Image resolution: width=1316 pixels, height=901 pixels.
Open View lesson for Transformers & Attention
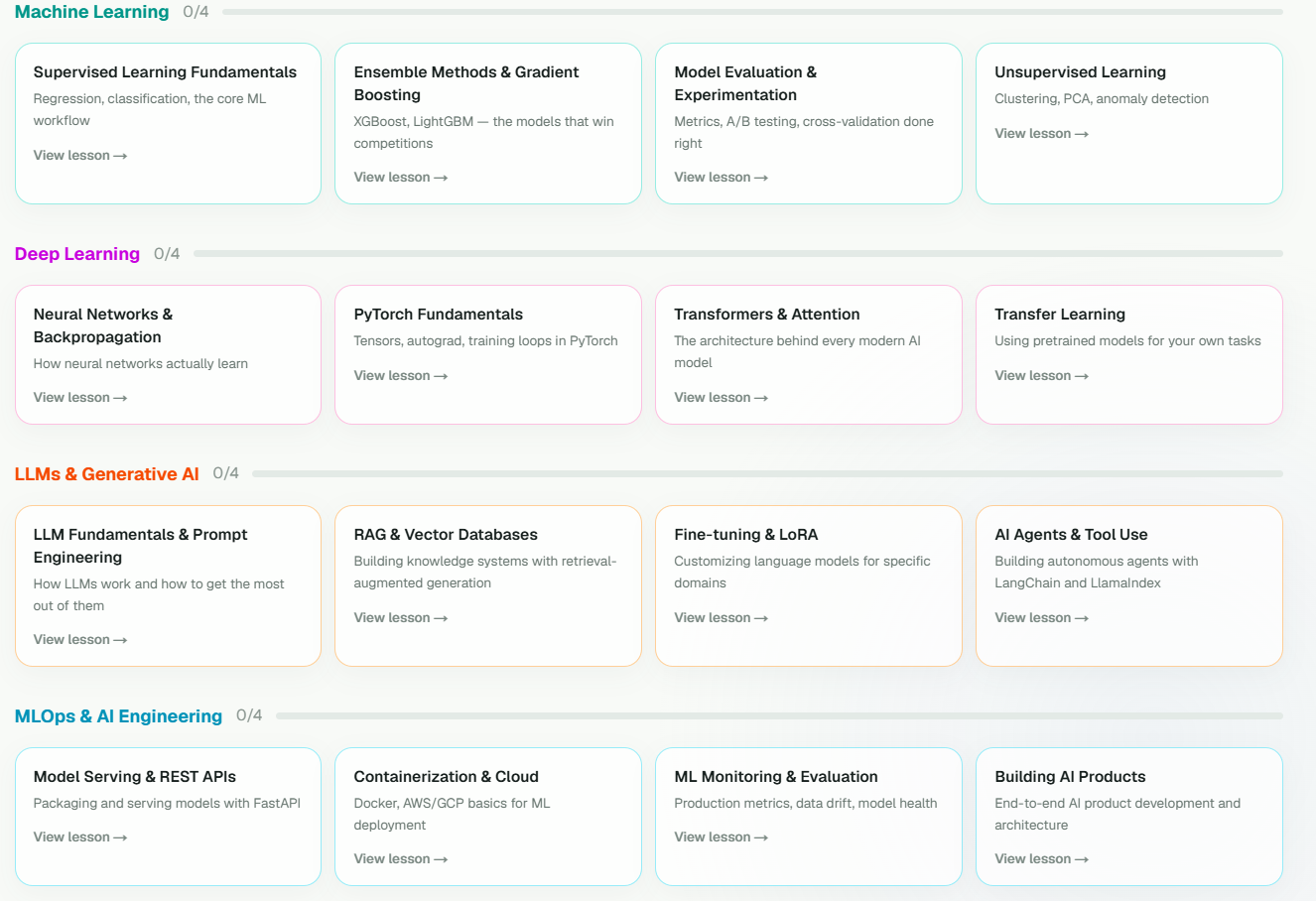coord(722,398)
